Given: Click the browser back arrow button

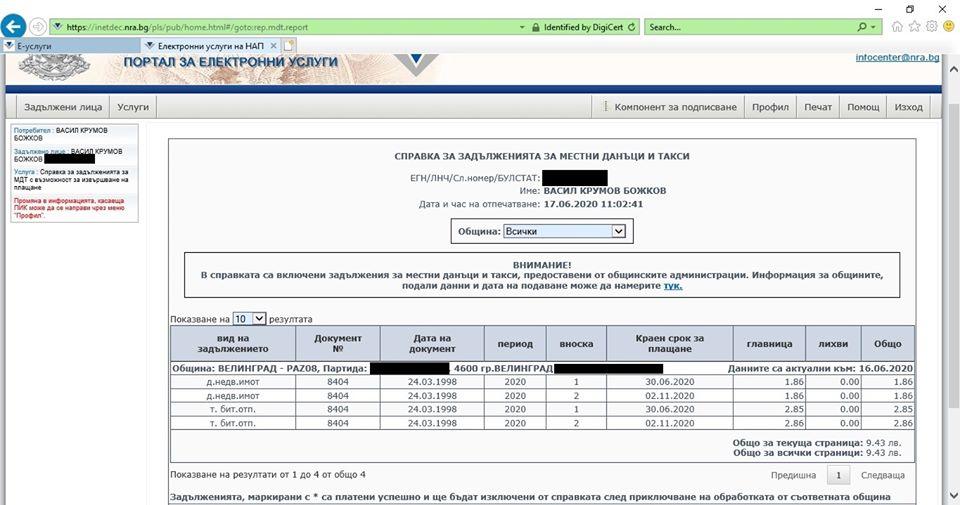Looking at the screenshot, I should pyautogui.click(x=14, y=27).
